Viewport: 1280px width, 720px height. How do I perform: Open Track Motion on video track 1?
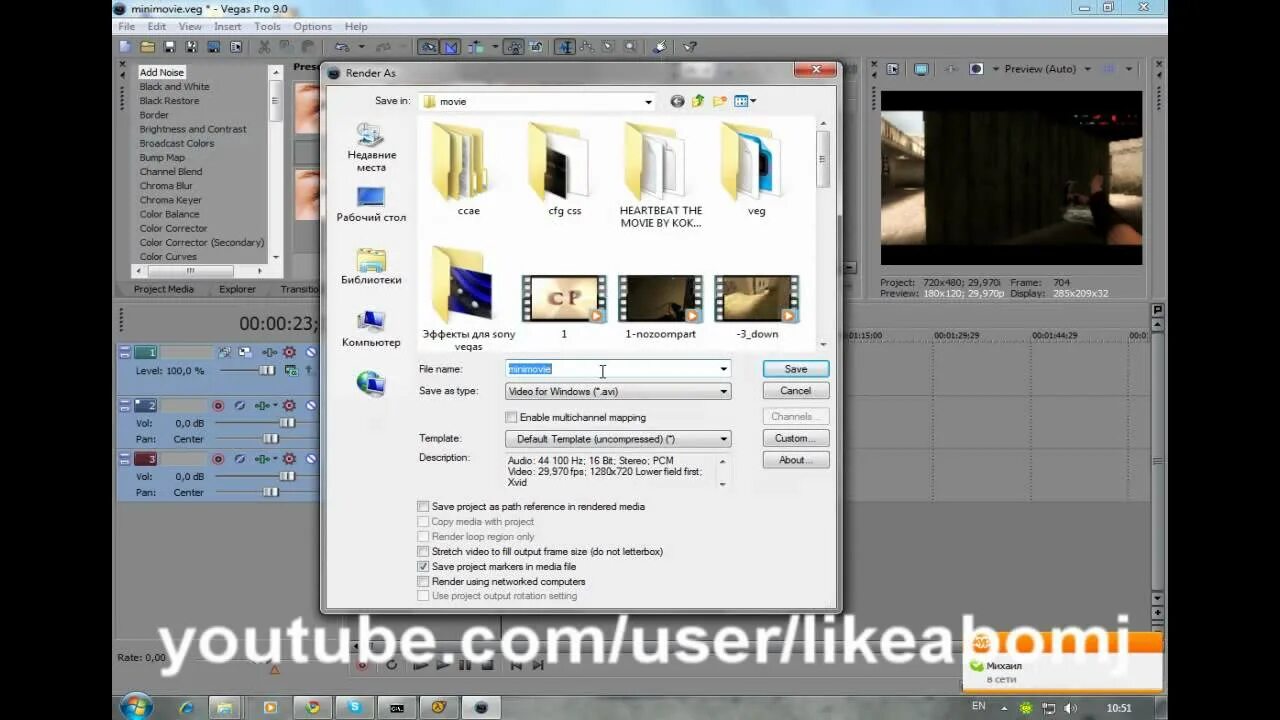pos(245,352)
